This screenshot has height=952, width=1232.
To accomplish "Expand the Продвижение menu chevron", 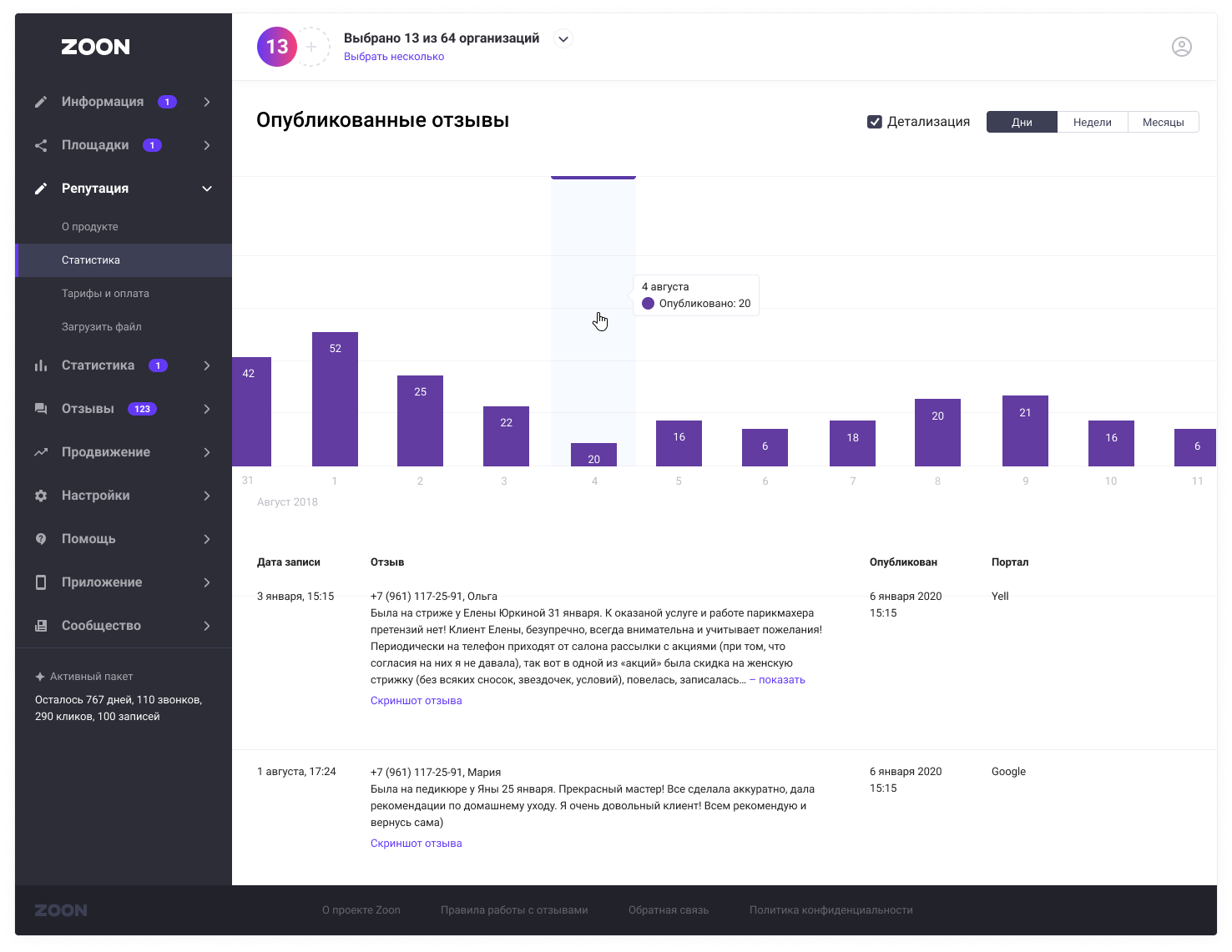I will coord(207,452).
